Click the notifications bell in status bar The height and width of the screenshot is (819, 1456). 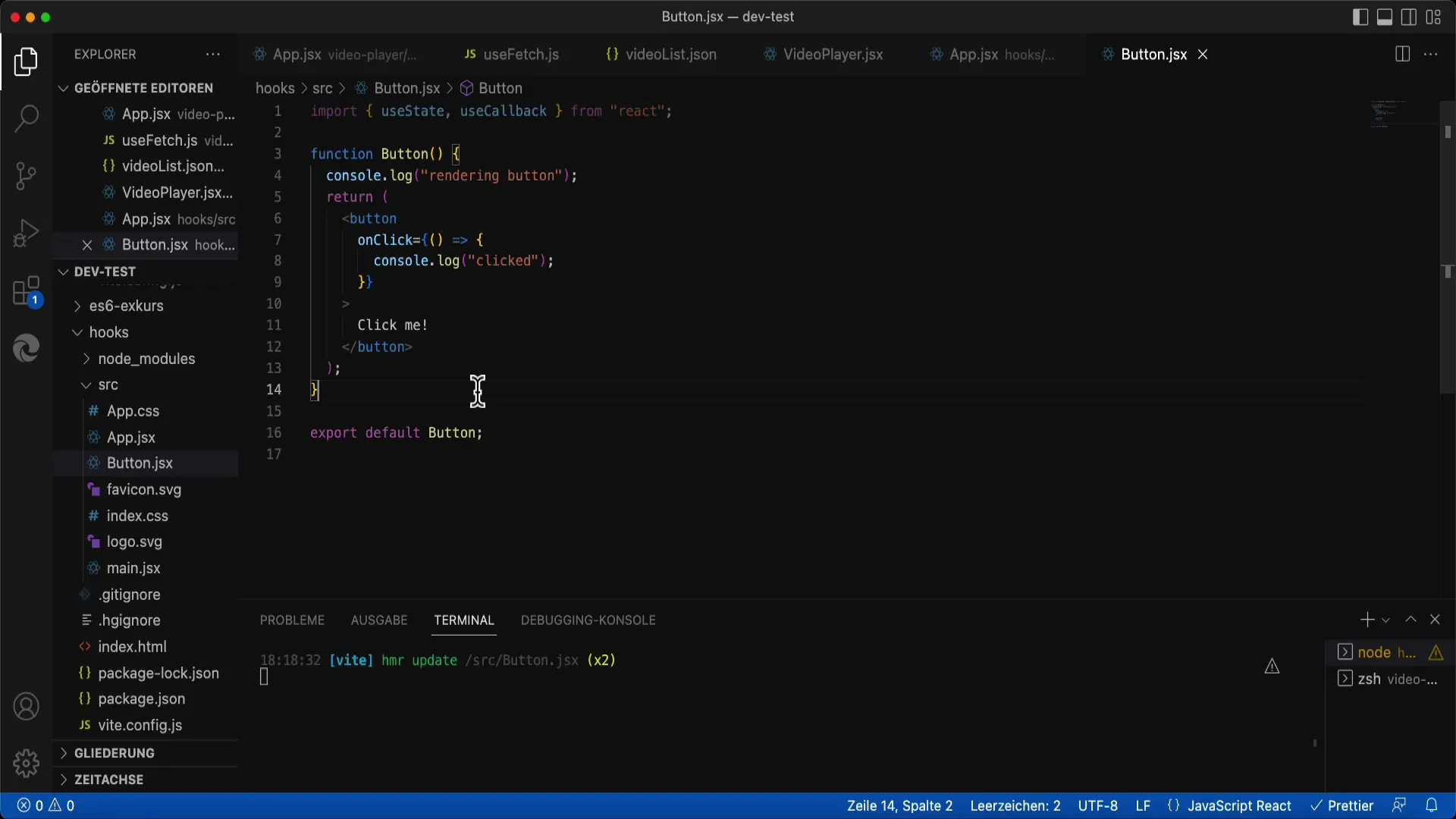pos(1431,805)
